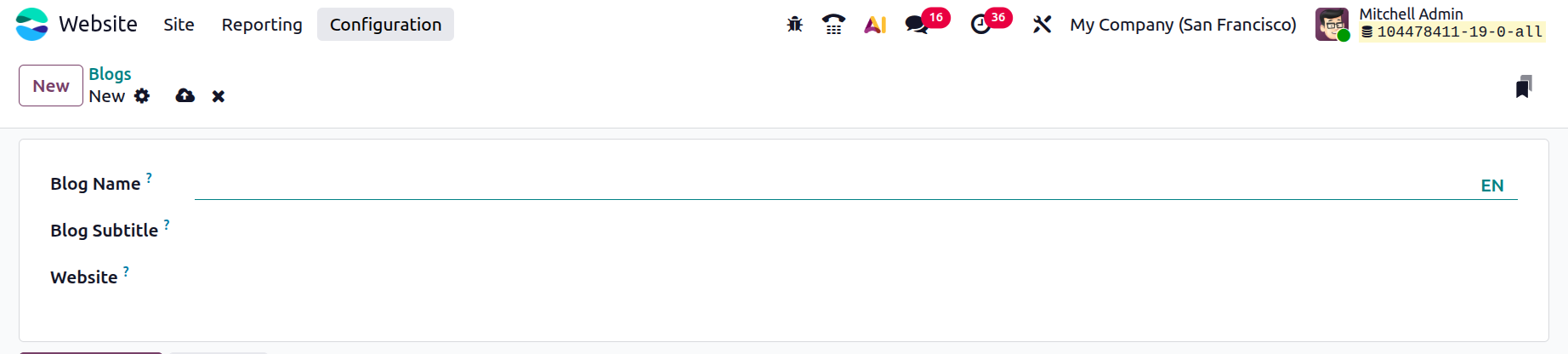Open the gear actions menu
The width and height of the screenshot is (1568, 354).
(142, 96)
